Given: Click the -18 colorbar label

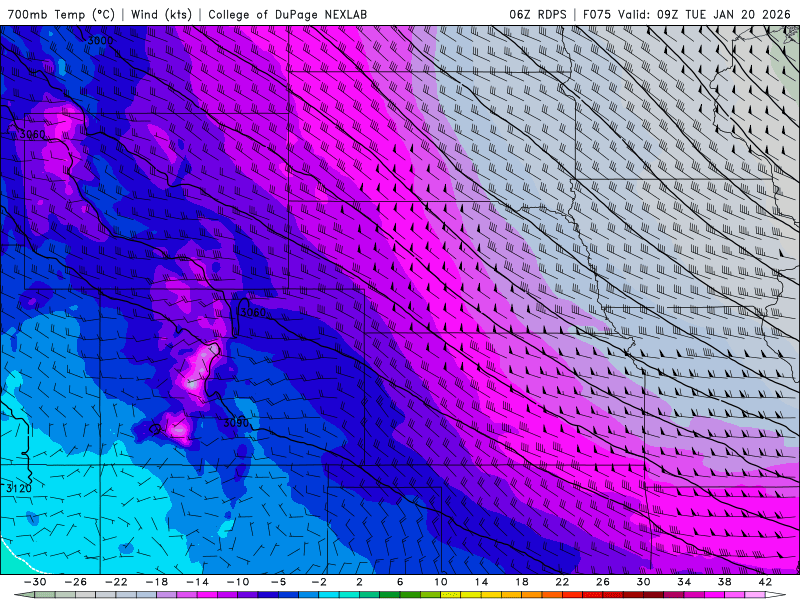Looking at the screenshot, I should (157, 582).
